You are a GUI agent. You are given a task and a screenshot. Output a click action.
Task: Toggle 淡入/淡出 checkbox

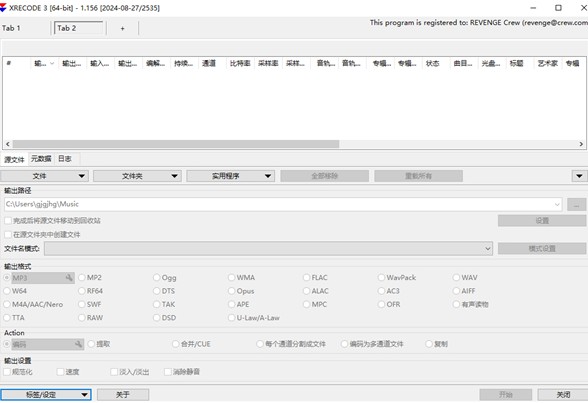(130, 372)
